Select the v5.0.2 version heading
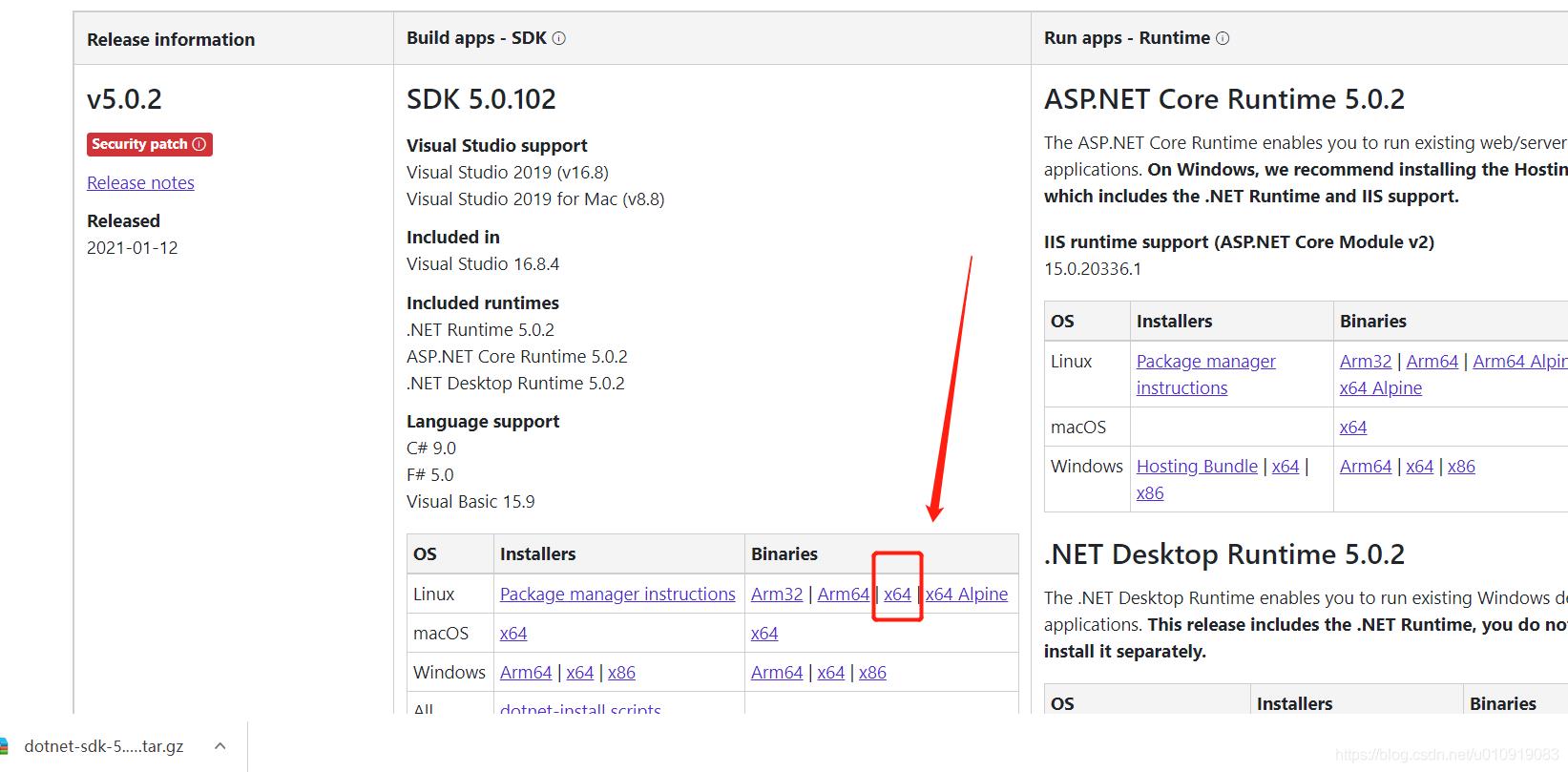Viewport: 1568px width, 772px height. coord(124,99)
